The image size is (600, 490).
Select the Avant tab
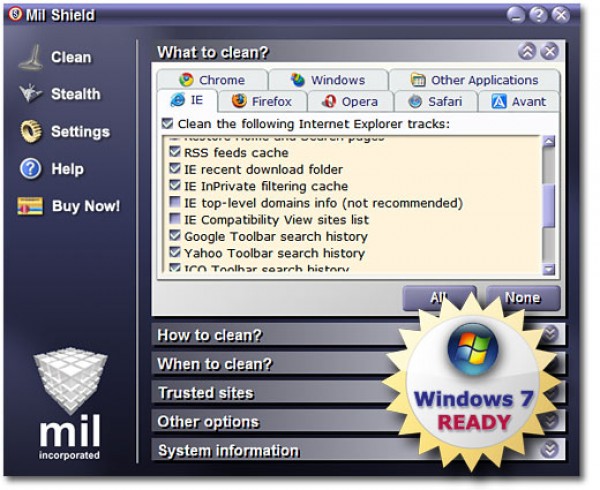[x=519, y=101]
